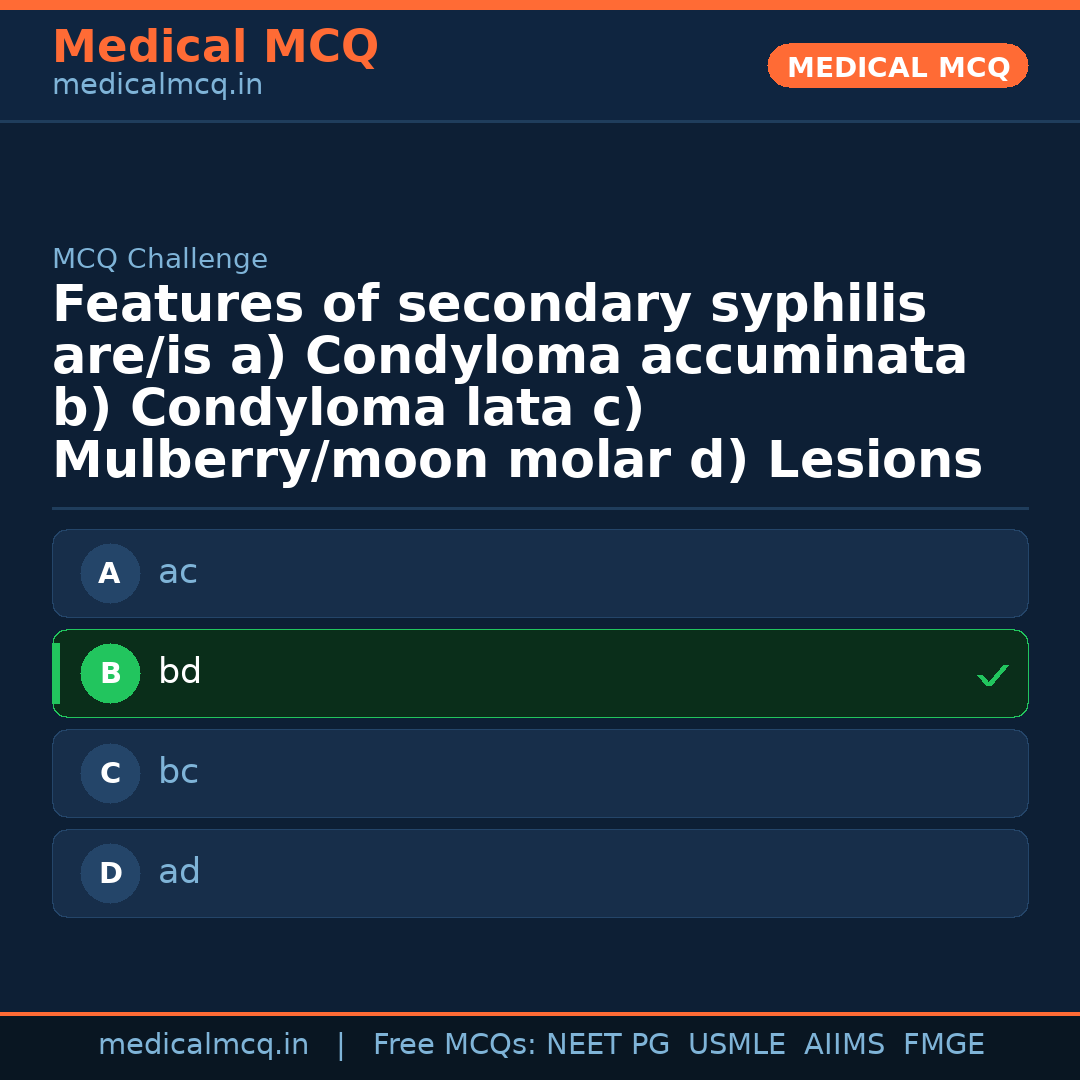This screenshot has height=1080, width=1080.
Task: Expand the question text area
Action: [x=516, y=380]
